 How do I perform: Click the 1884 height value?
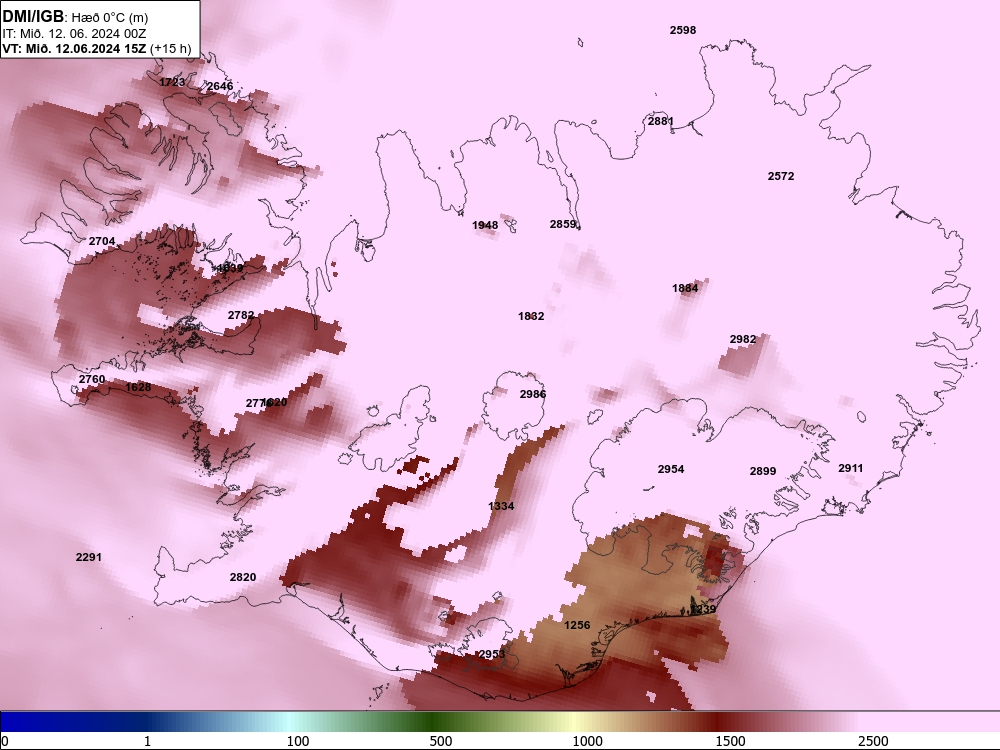685,288
